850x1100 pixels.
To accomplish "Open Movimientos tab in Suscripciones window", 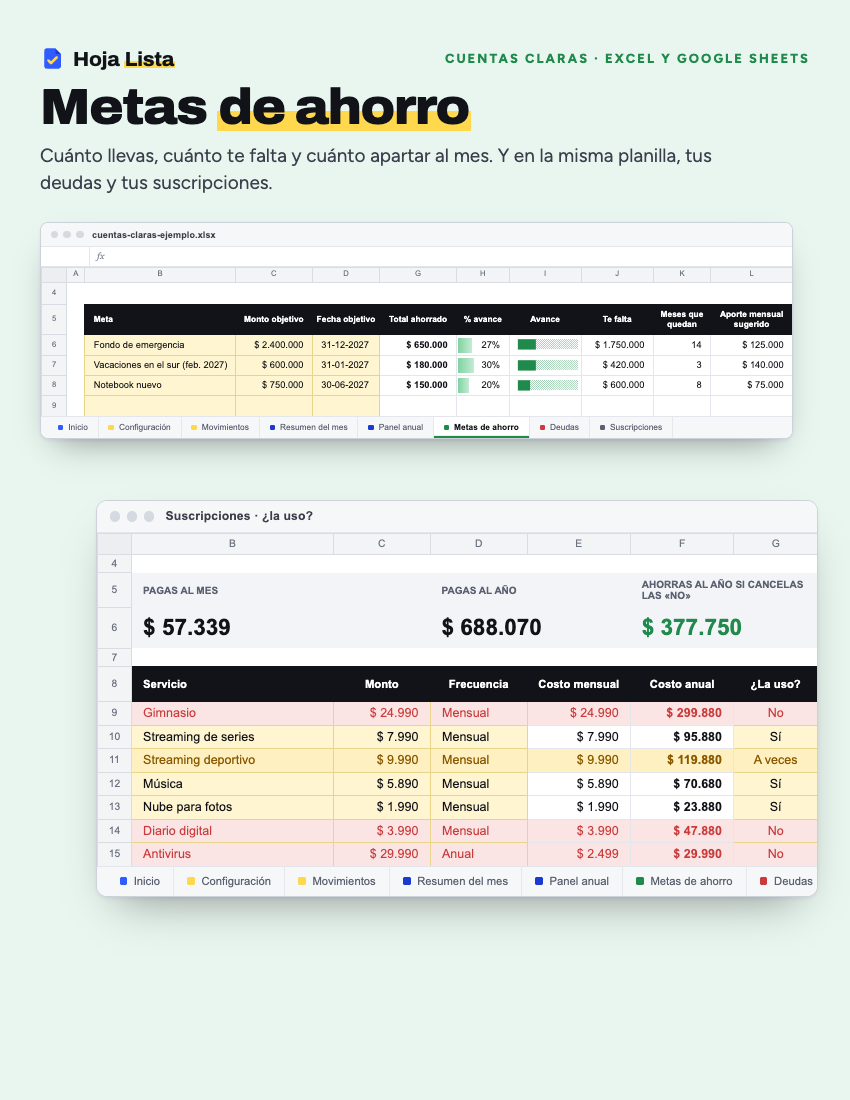I will click(337, 881).
